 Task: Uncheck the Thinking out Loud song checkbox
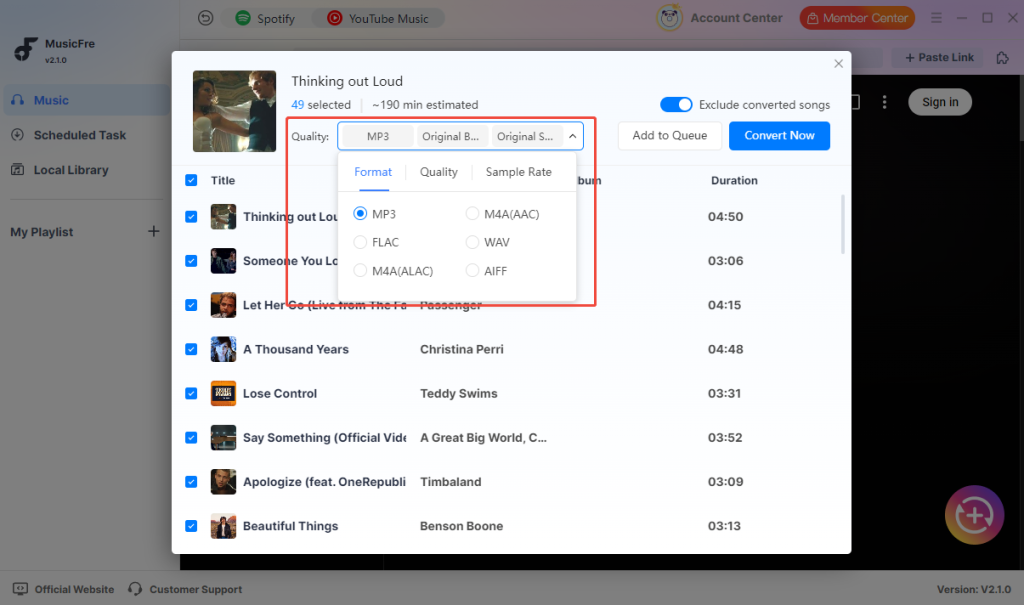click(191, 217)
